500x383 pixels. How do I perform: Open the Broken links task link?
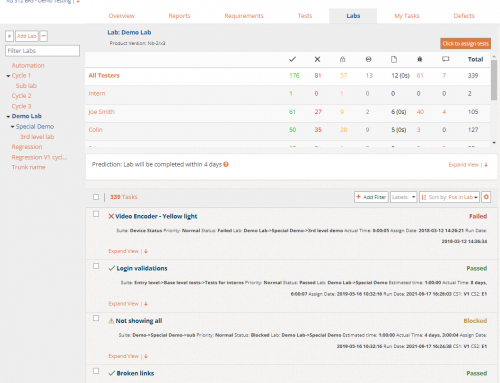pyautogui.click(x=135, y=373)
